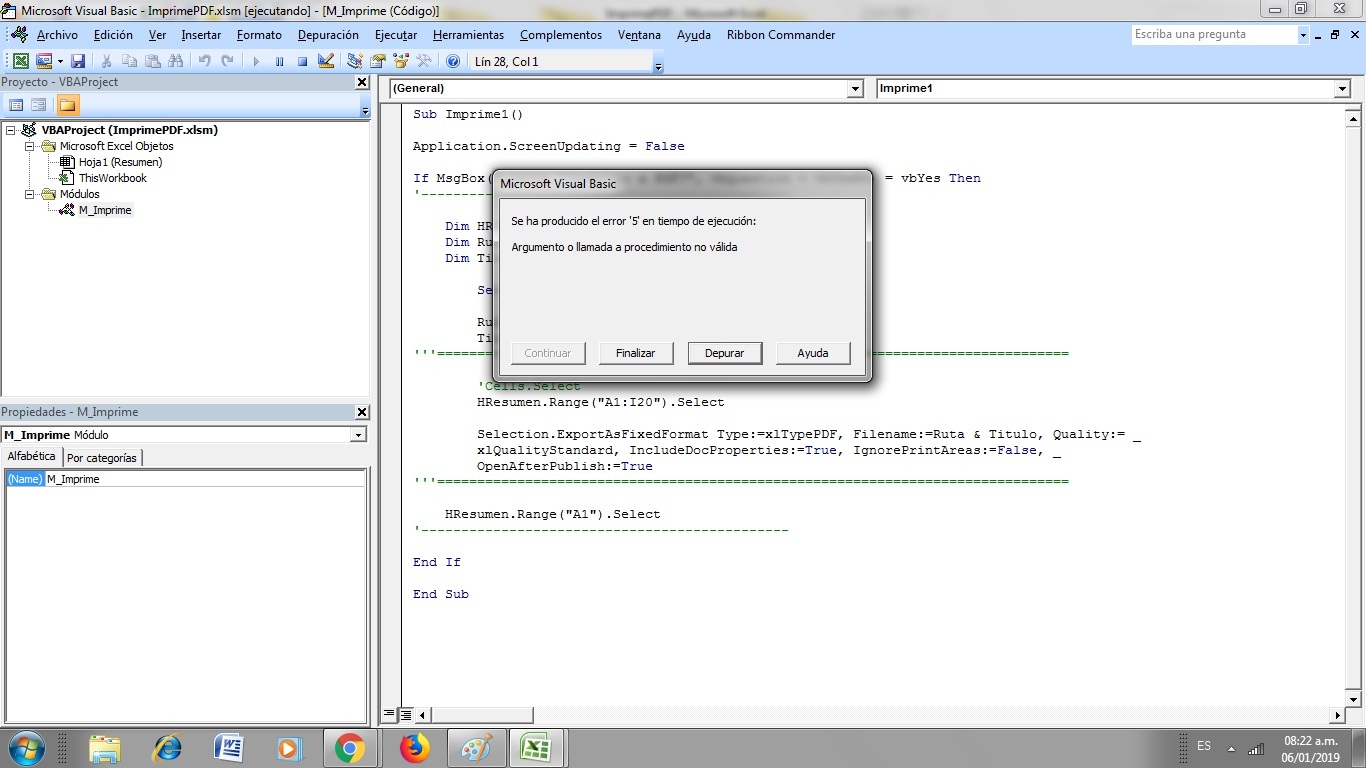1366x768 pixels.
Task: Click the code window vertical scroll down arrow
Action: 1354,699
